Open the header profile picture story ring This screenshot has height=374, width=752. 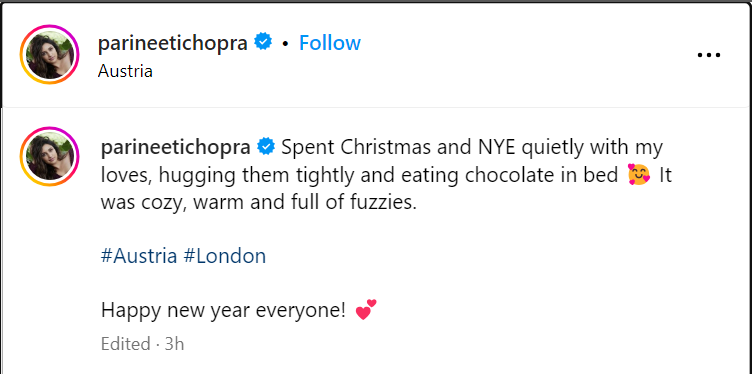tap(49, 55)
